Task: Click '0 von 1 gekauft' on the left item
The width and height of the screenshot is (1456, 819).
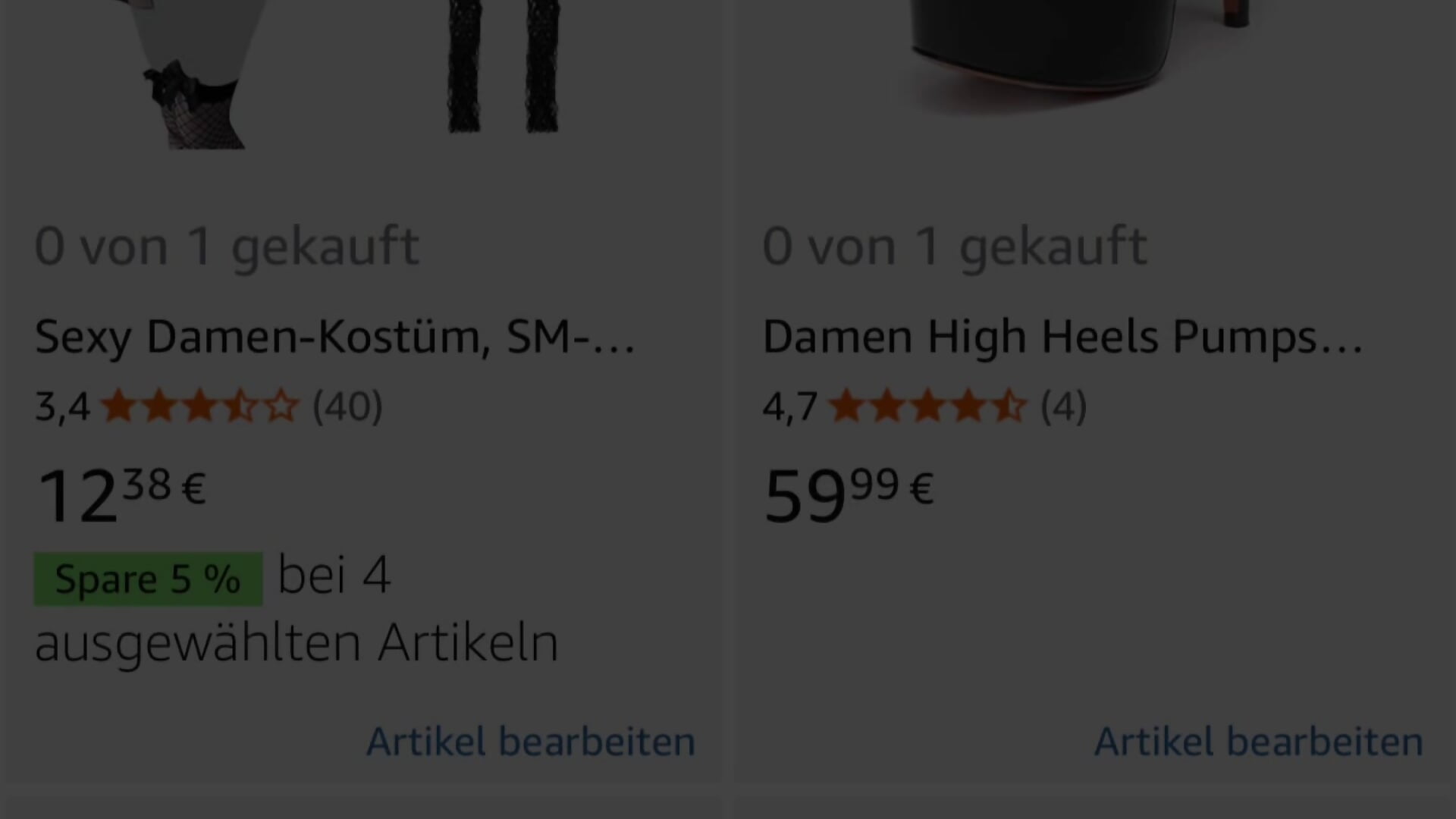Action: [x=227, y=244]
